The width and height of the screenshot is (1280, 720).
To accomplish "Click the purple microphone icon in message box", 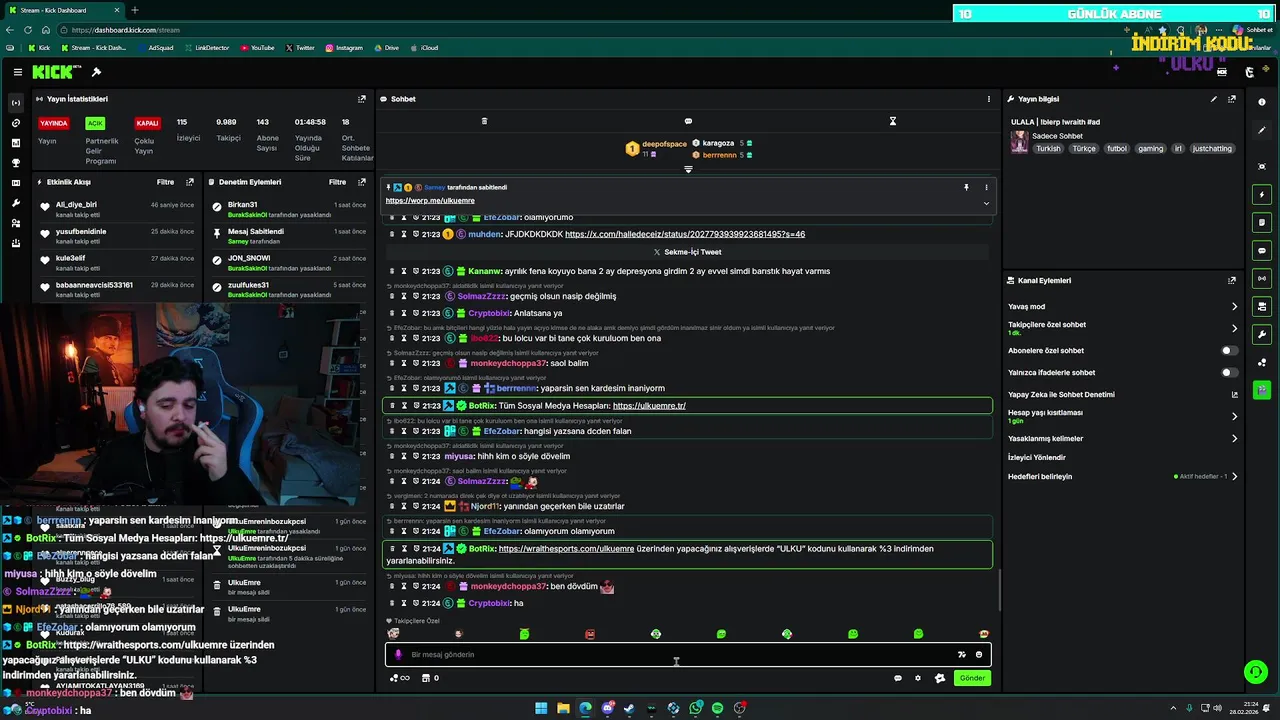I will coord(398,655).
